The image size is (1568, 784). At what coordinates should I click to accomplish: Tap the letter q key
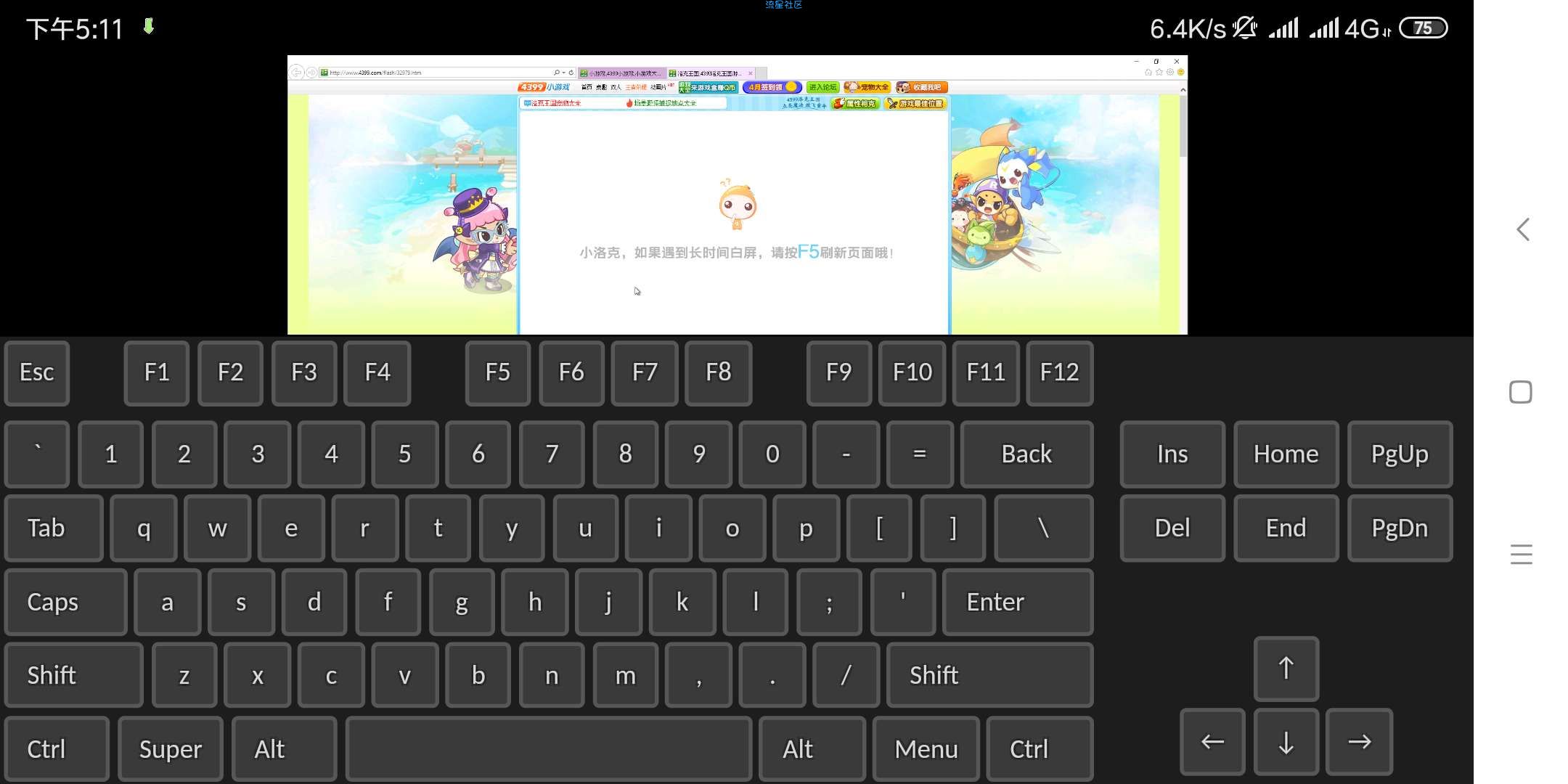coord(144,528)
